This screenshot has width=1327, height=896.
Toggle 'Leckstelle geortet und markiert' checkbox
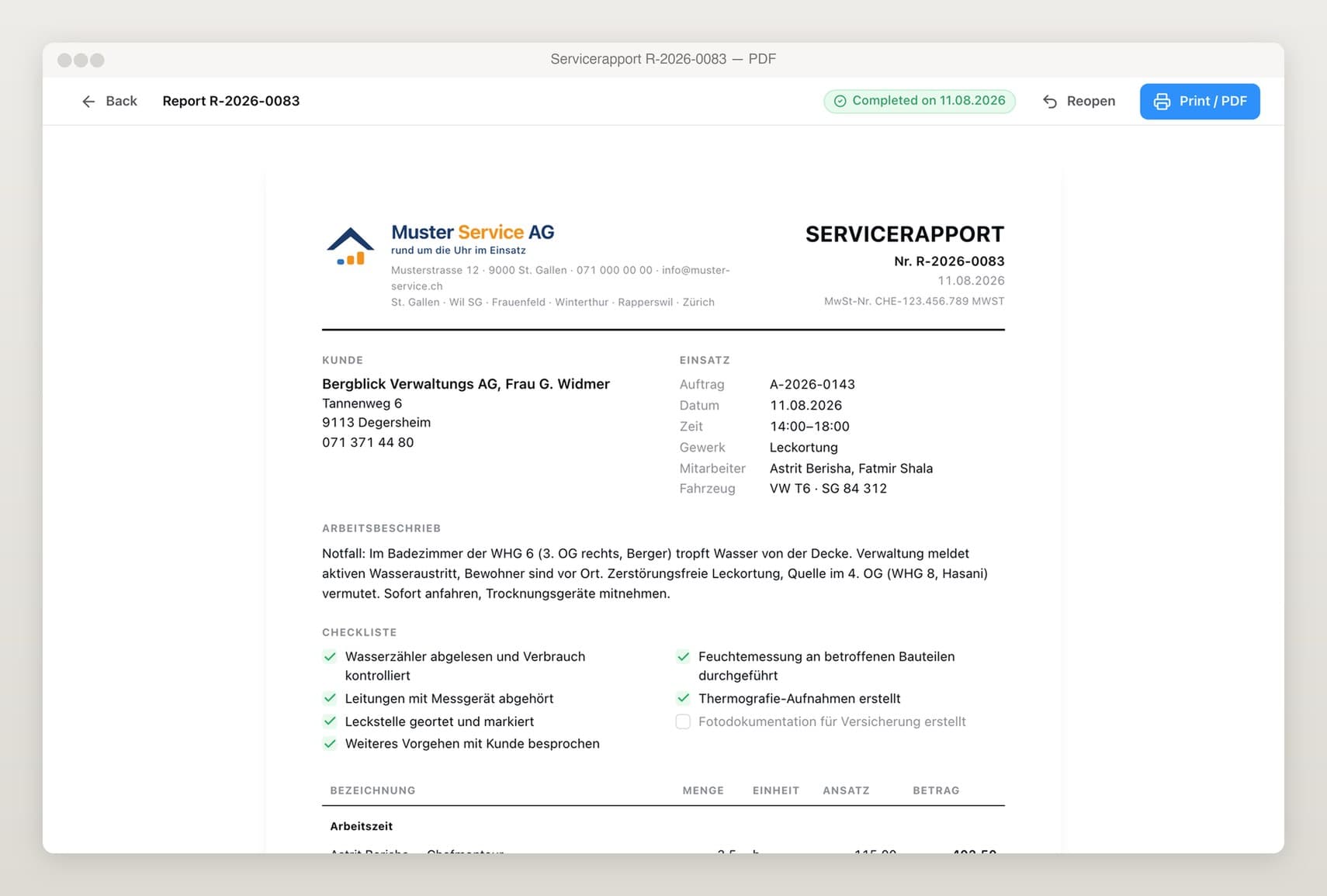click(330, 721)
